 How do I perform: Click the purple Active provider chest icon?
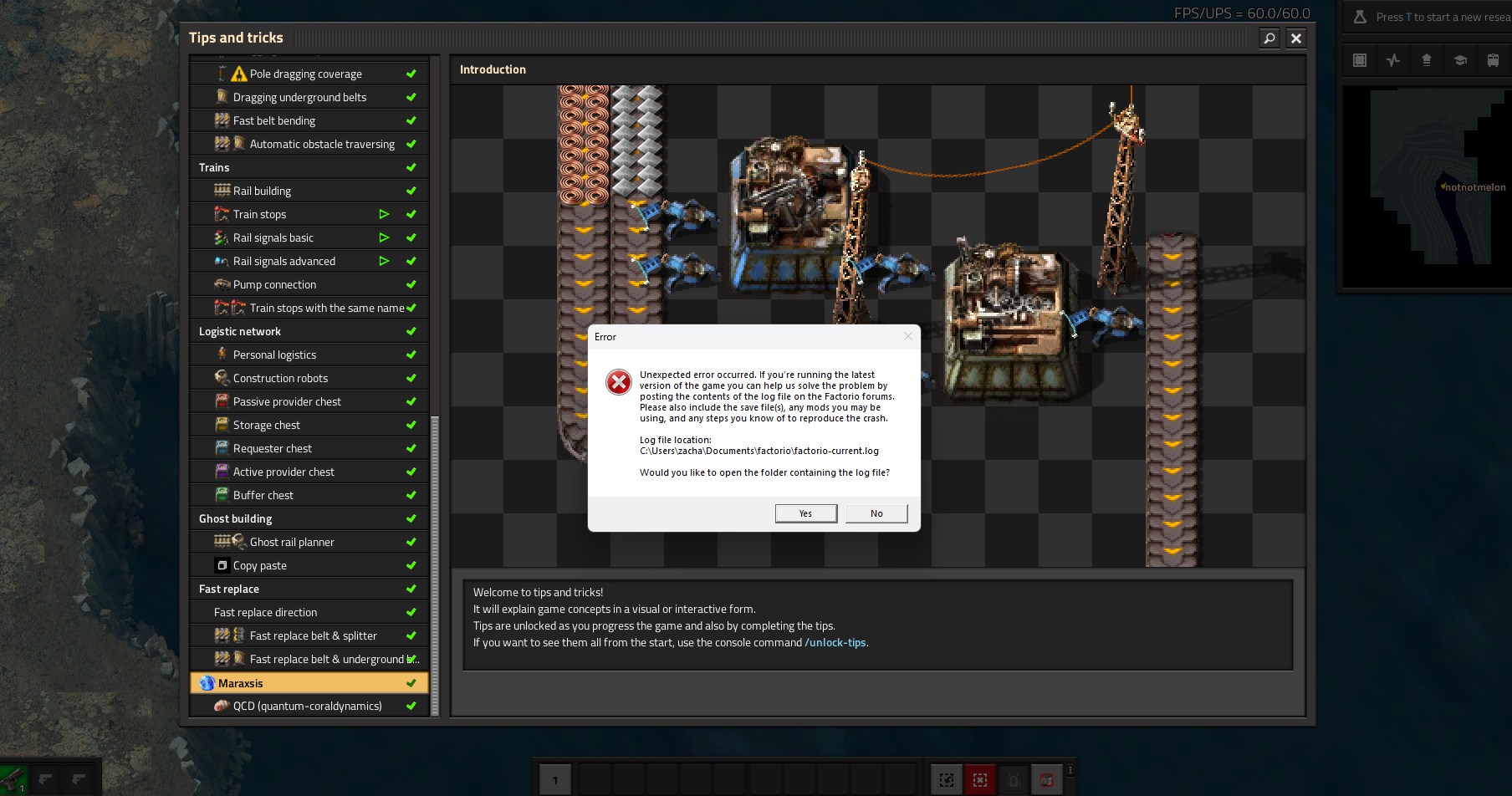(x=222, y=472)
